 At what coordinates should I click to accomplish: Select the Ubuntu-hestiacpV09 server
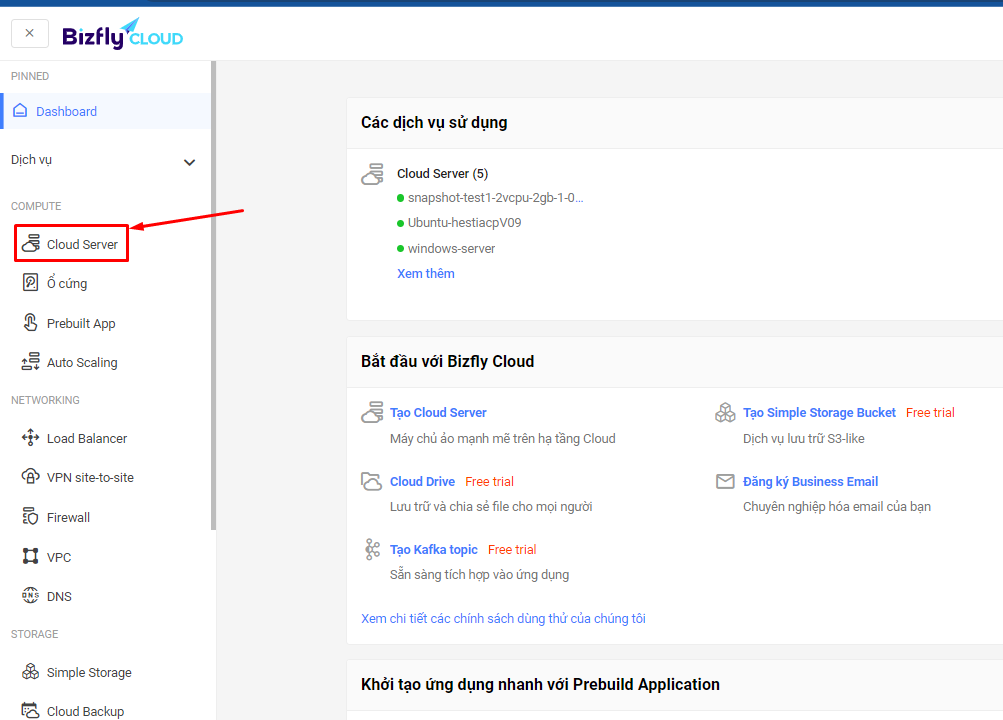464,223
